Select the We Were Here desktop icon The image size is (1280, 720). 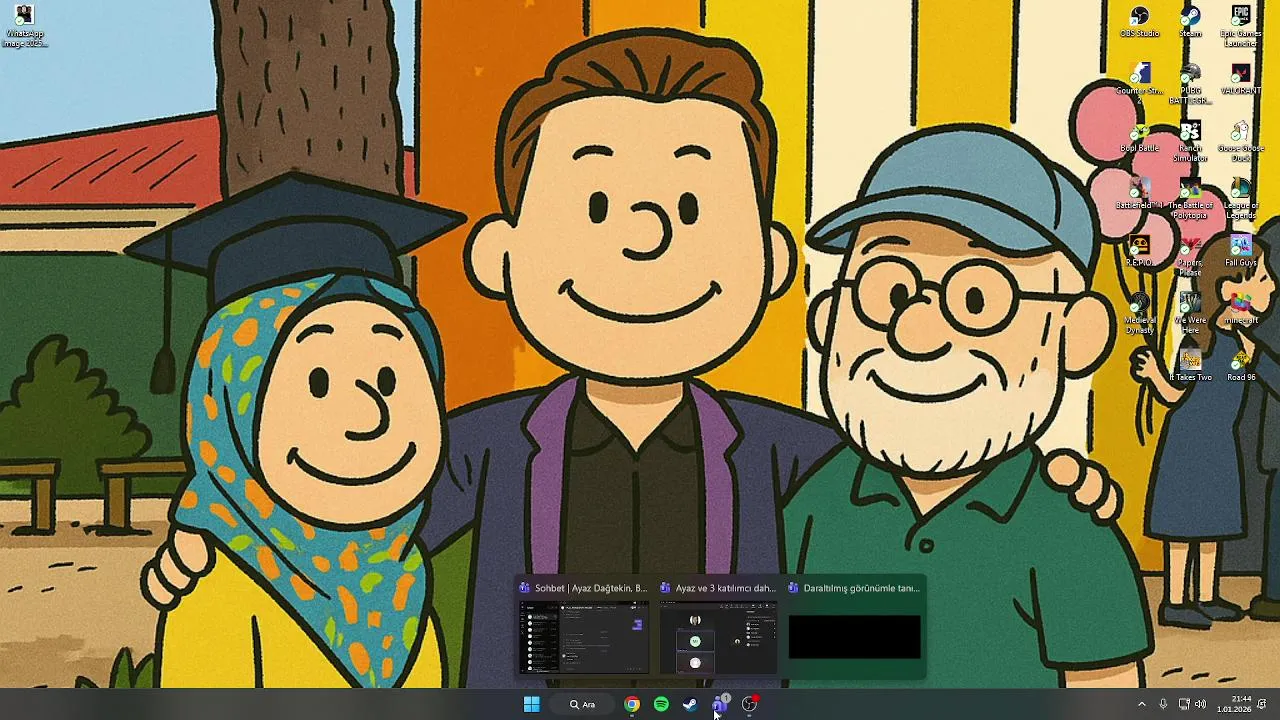pyautogui.click(x=1190, y=314)
